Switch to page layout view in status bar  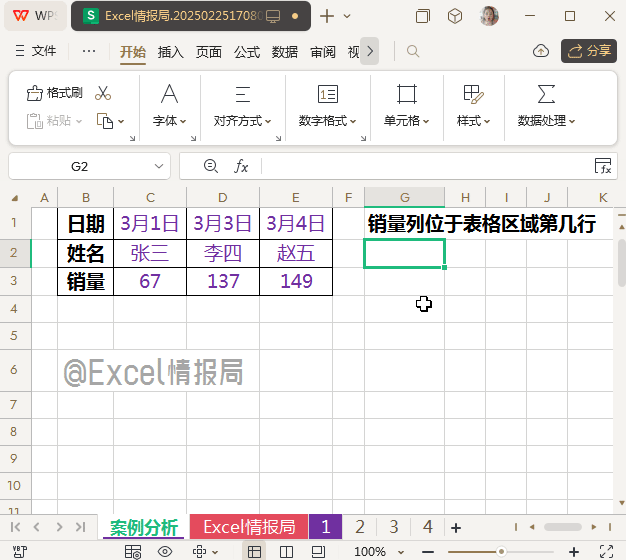pos(284,552)
